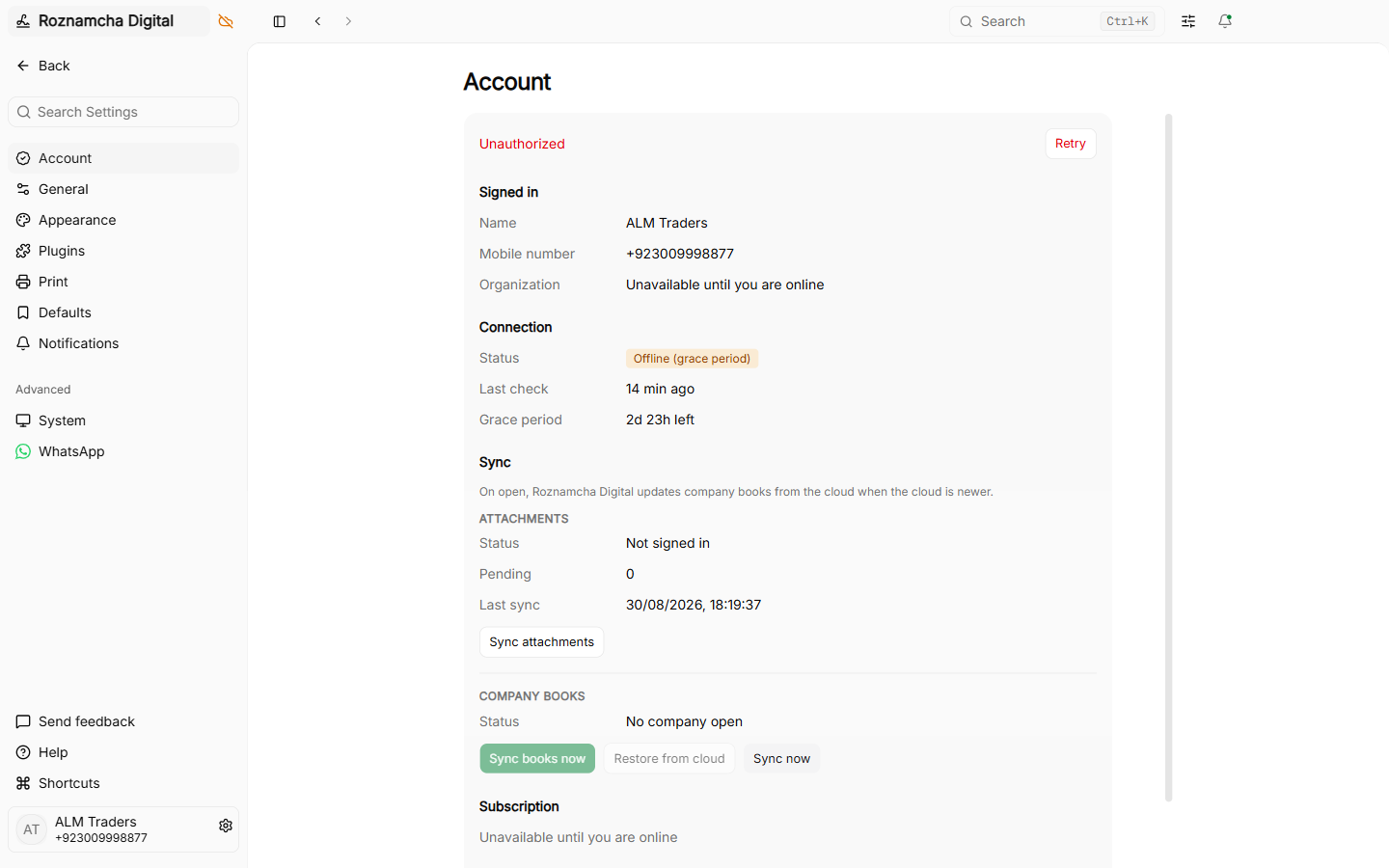The height and width of the screenshot is (868, 1389).
Task: Open Shortcuts
Action: (x=123, y=783)
